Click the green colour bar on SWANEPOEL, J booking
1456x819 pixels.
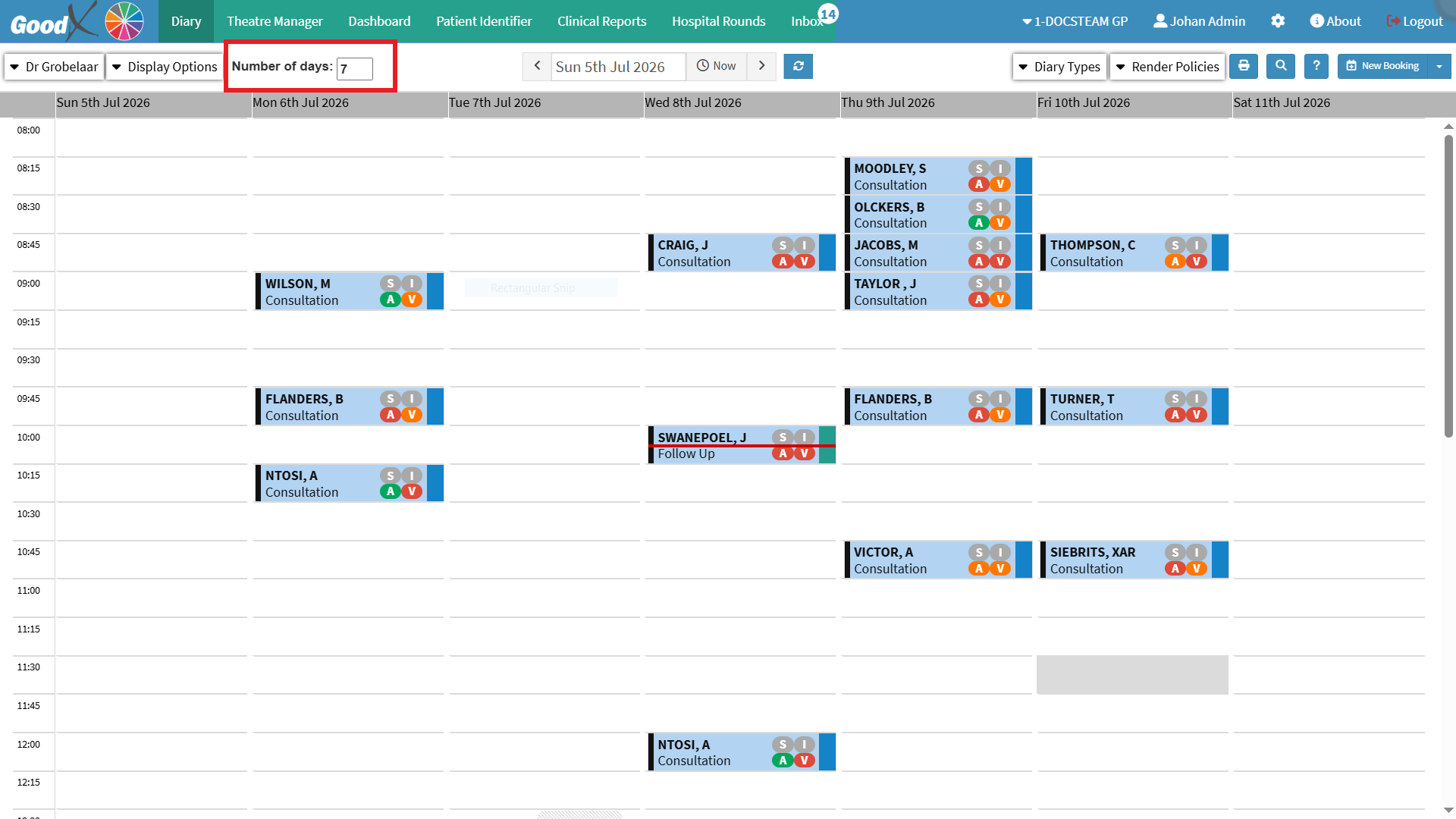click(827, 445)
